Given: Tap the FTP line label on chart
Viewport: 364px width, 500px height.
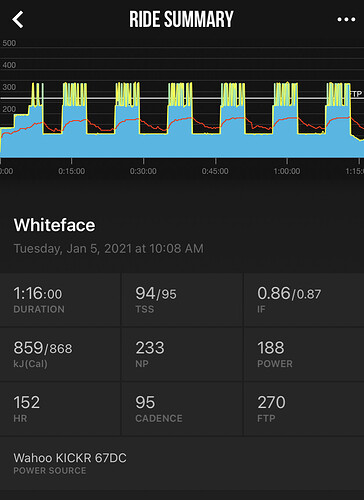Looking at the screenshot, I should pos(356,94).
